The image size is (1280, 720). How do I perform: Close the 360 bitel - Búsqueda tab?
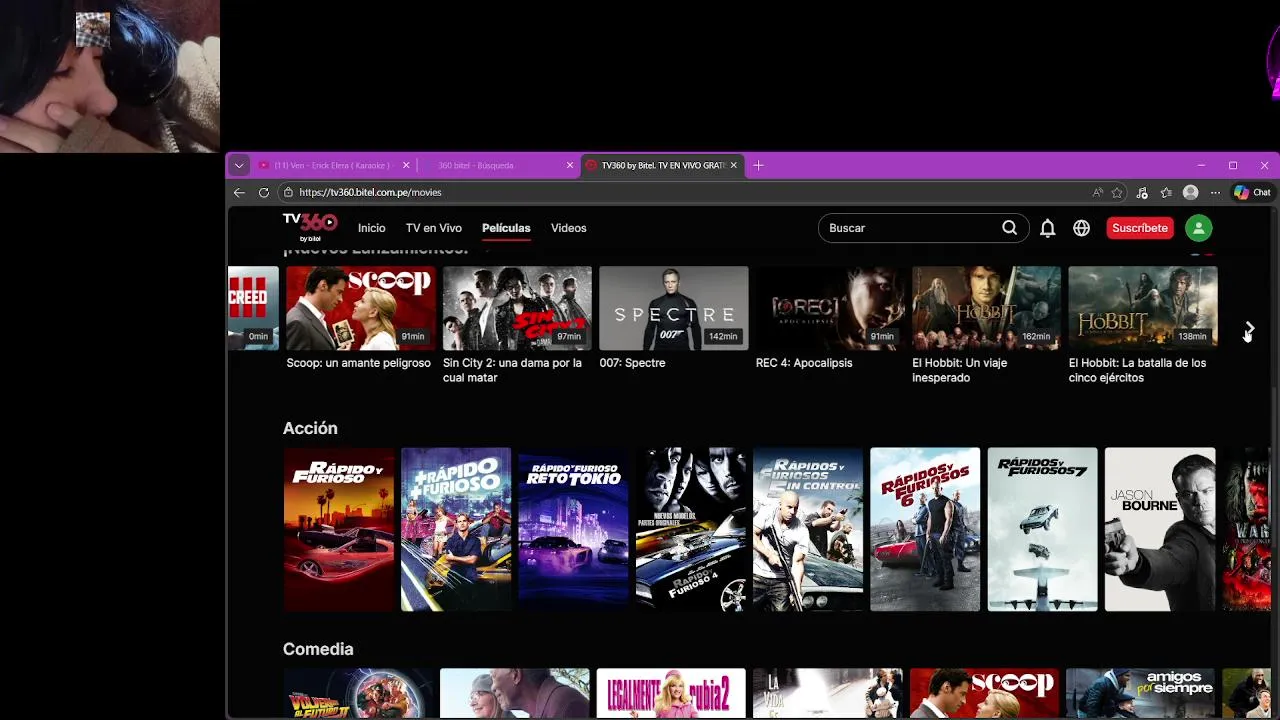(x=570, y=165)
